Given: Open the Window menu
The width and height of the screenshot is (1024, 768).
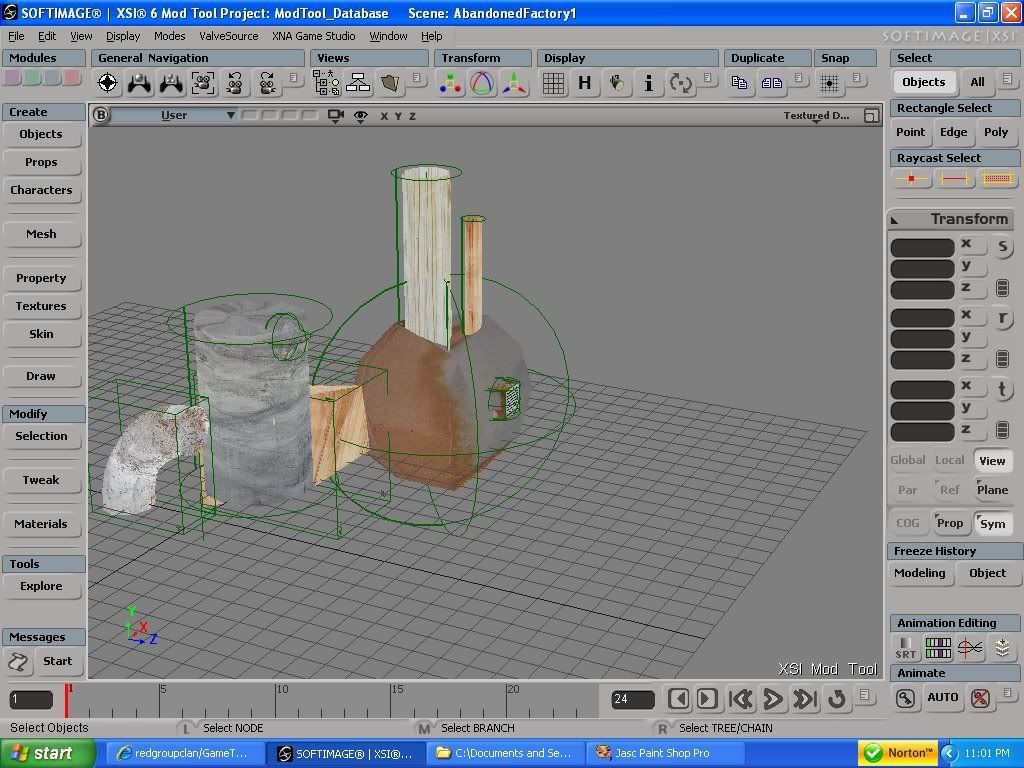Looking at the screenshot, I should pos(388,36).
